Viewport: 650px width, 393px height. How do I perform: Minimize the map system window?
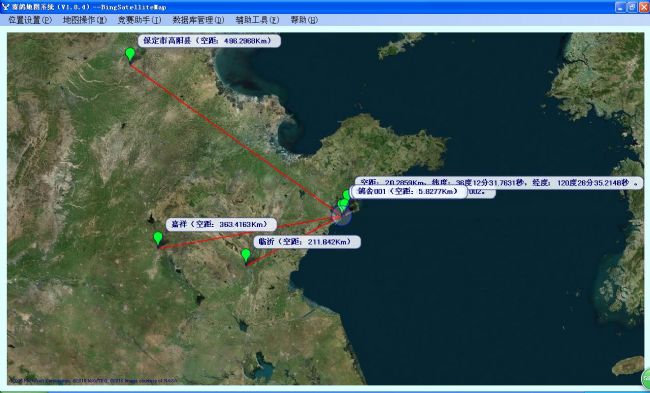[x=621, y=6]
